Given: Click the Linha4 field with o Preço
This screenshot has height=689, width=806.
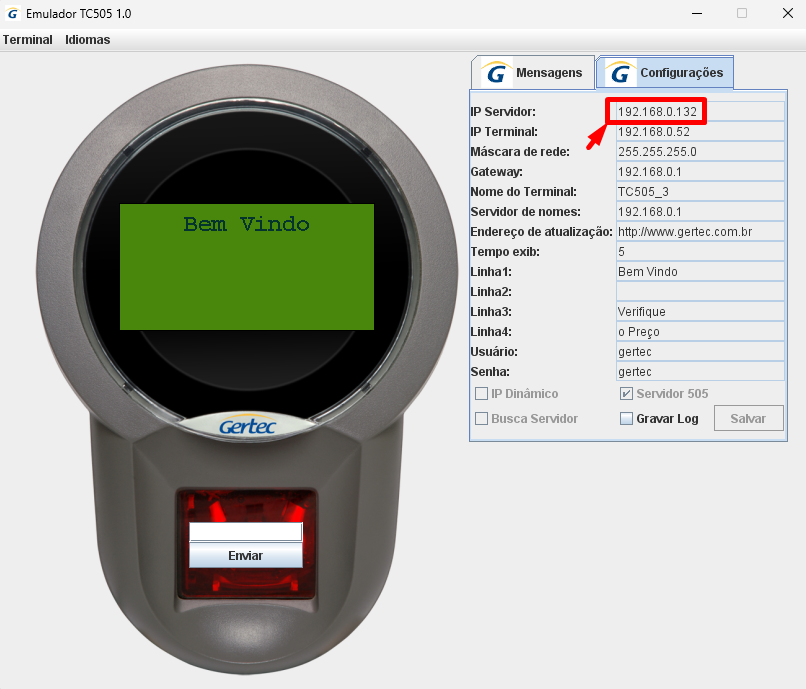Looking at the screenshot, I should (700, 332).
